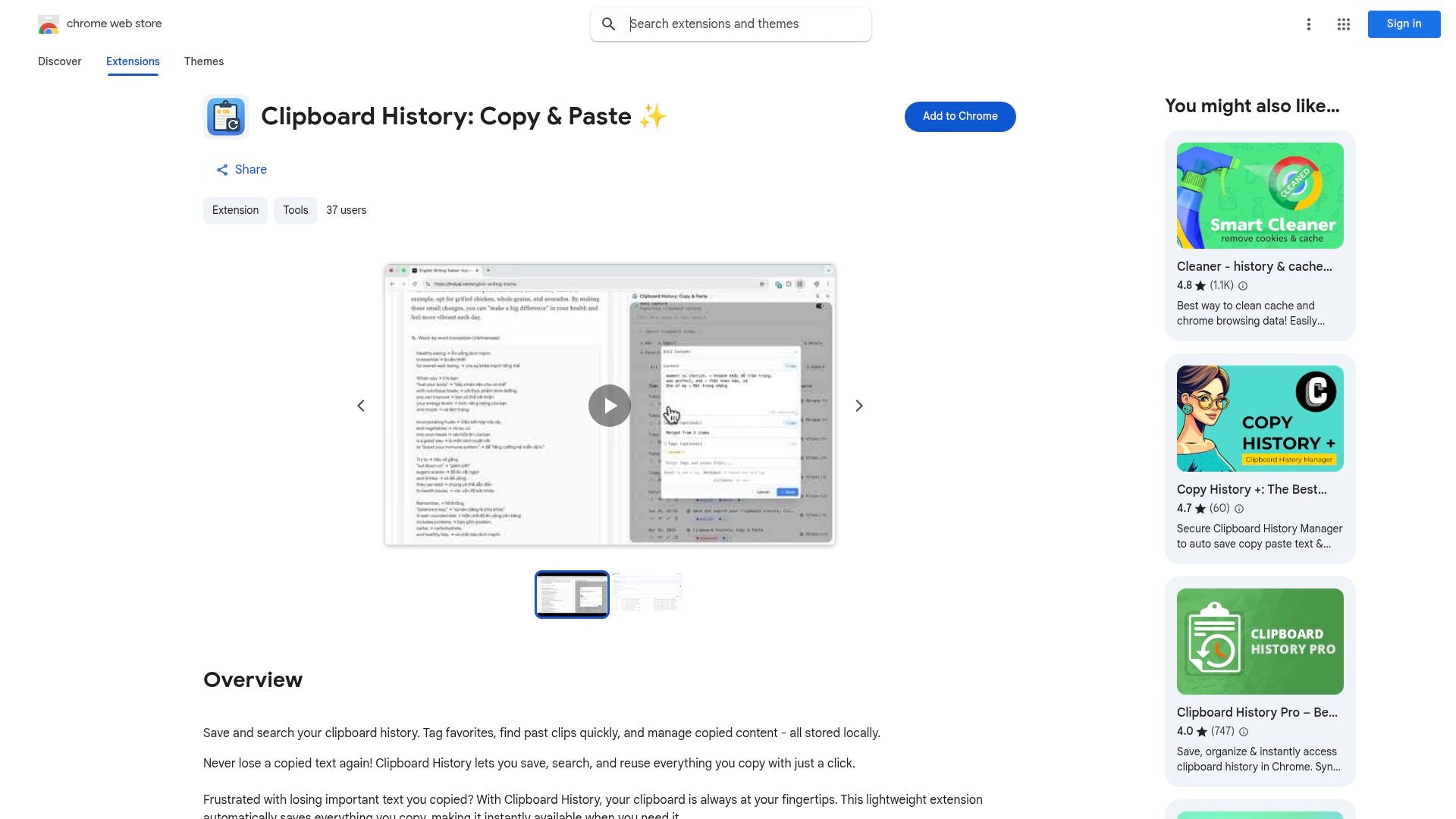Open Smart Cleaner card image
1456x819 pixels.
pos(1260,196)
